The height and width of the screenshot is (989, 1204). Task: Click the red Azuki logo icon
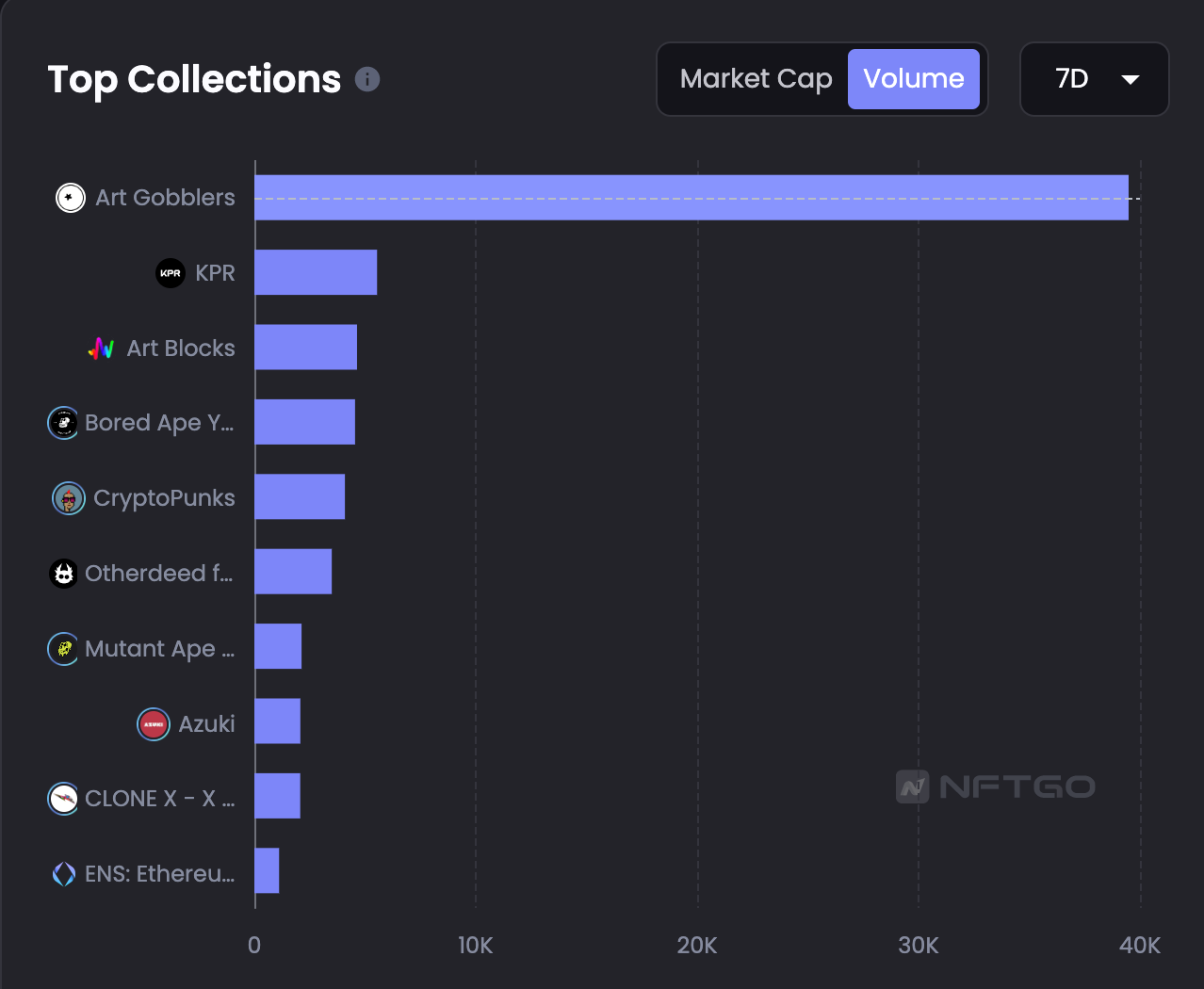tap(154, 724)
